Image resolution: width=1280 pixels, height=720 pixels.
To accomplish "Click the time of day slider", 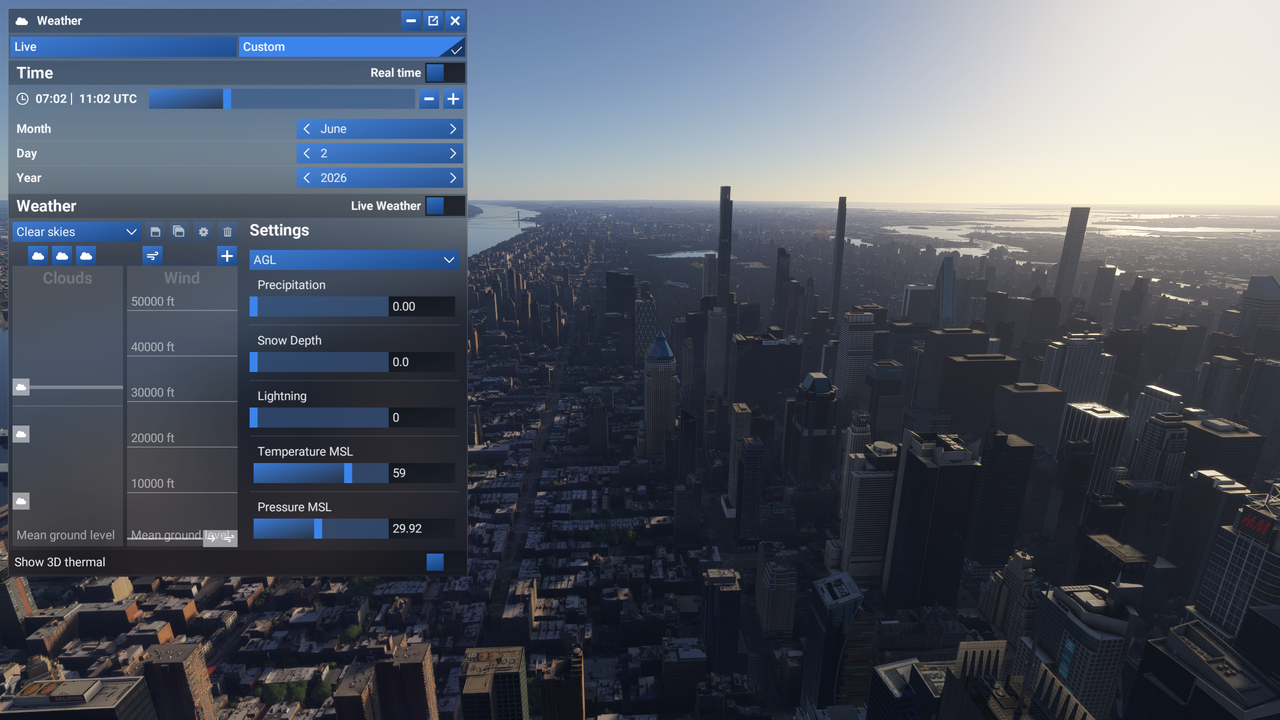I will tap(282, 99).
